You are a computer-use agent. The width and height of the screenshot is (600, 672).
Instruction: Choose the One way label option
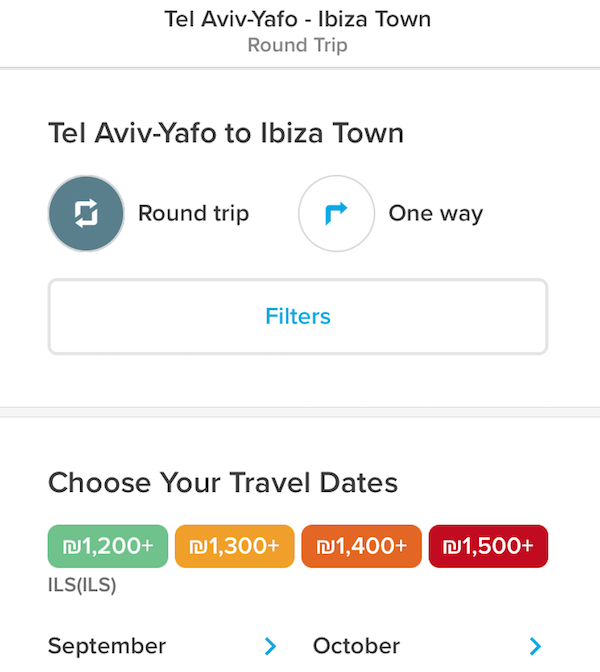pyautogui.click(x=435, y=213)
